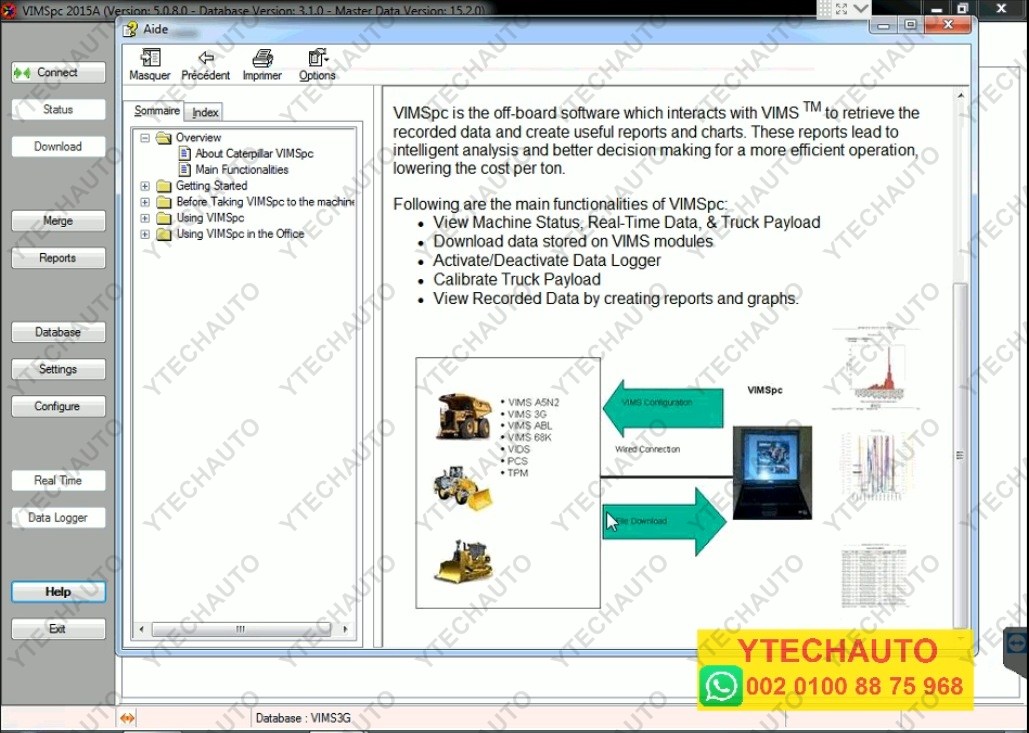Click the Masquer (hide) toolbar icon
Image resolution: width=1029 pixels, height=733 pixels.
(x=149, y=58)
